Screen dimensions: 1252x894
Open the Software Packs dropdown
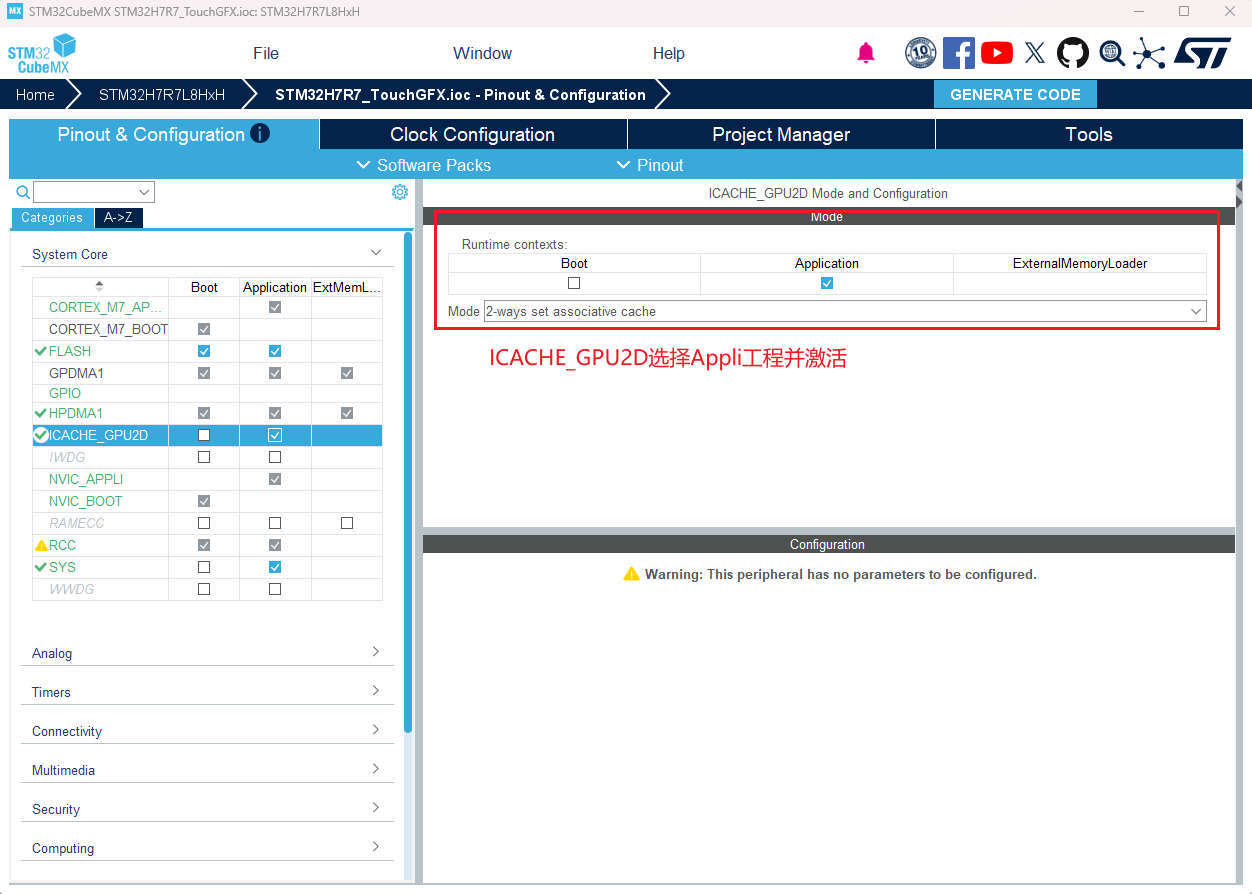pos(424,165)
